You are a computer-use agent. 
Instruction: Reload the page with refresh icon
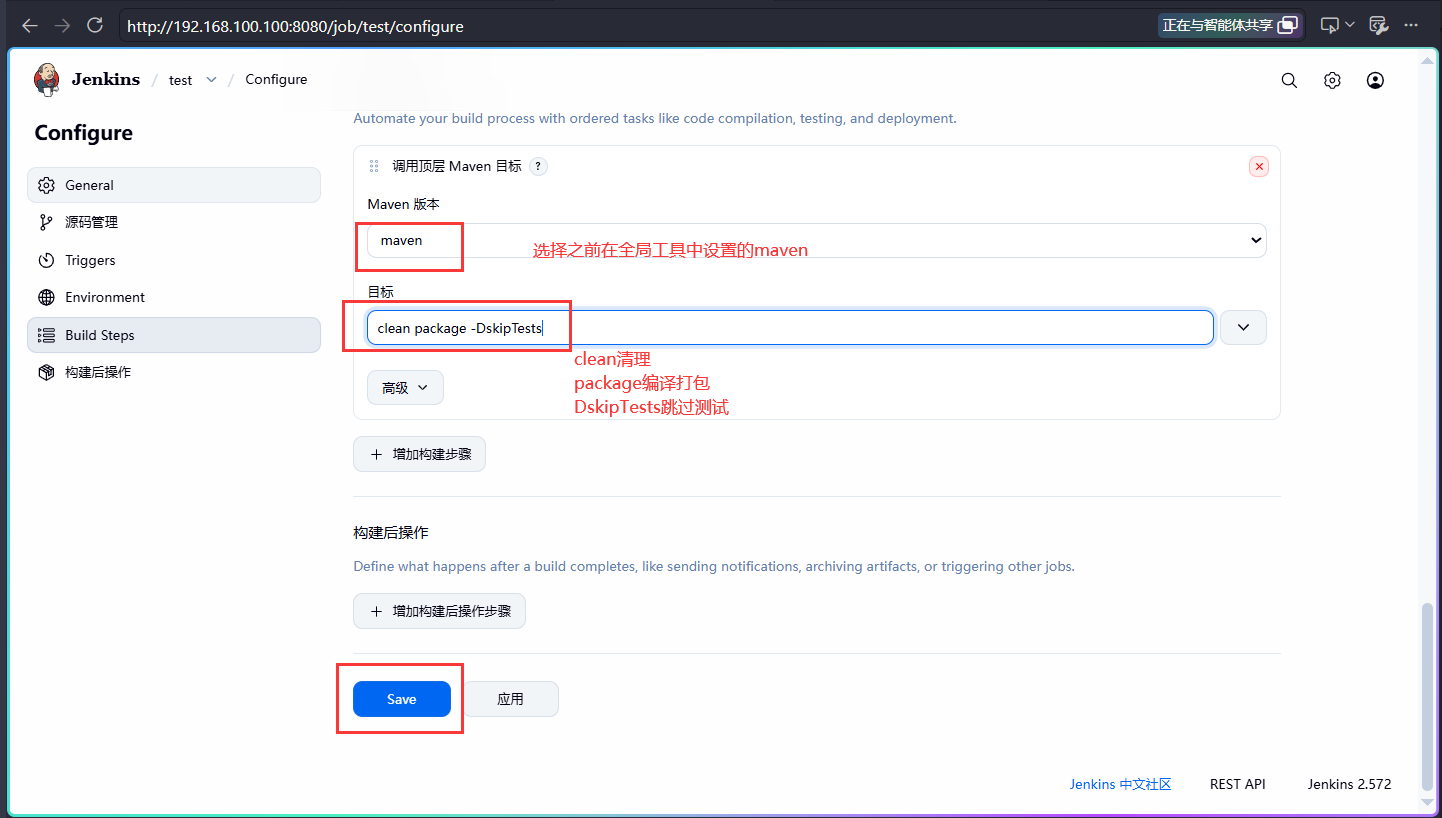(x=95, y=26)
